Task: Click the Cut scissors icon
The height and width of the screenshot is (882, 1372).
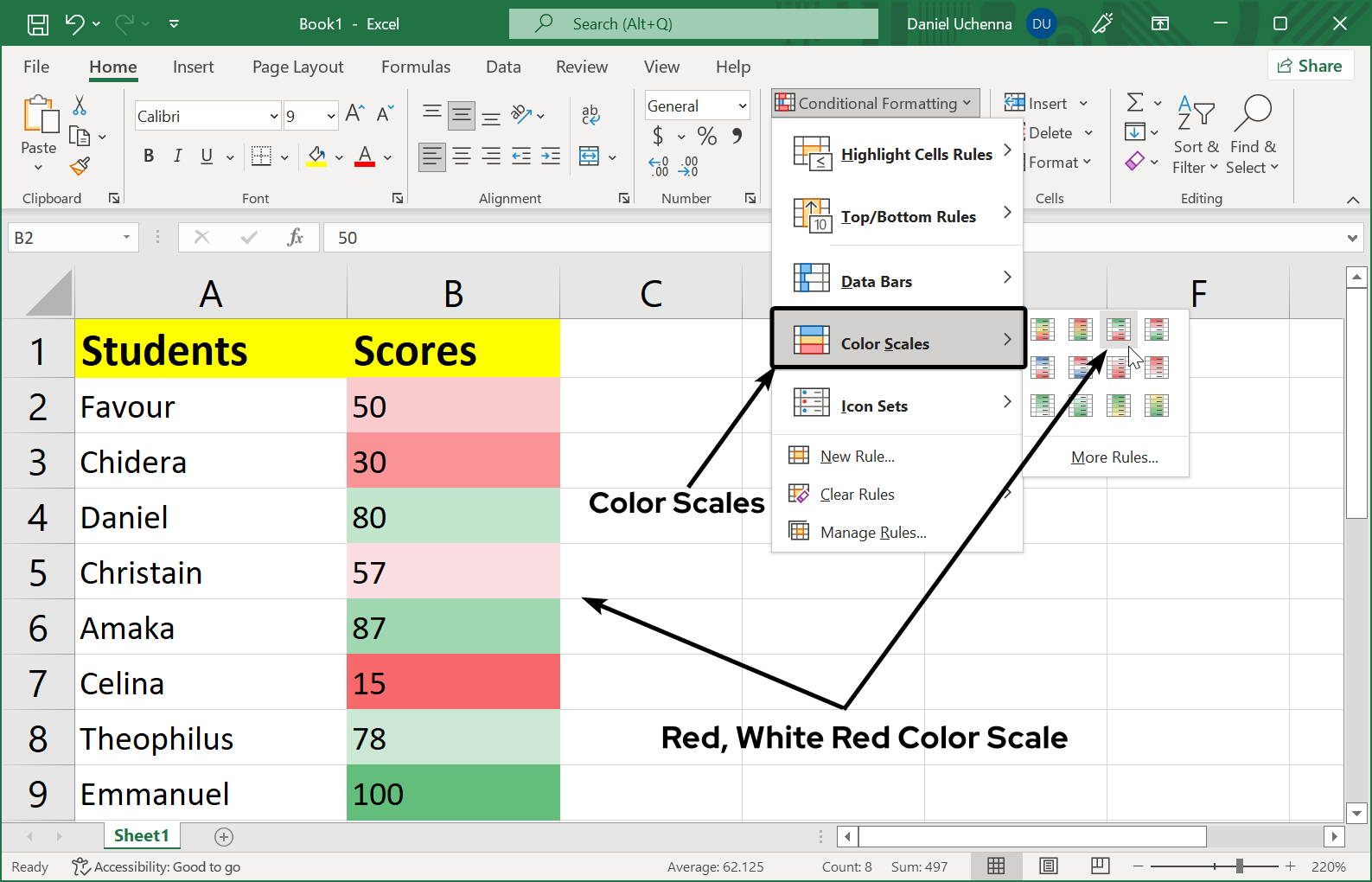Action: (x=80, y=105)
